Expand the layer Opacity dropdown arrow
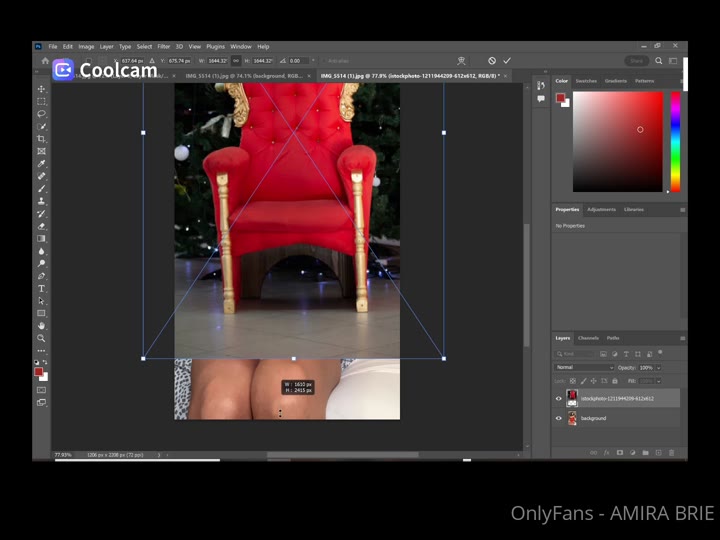 tap(658, 367)
